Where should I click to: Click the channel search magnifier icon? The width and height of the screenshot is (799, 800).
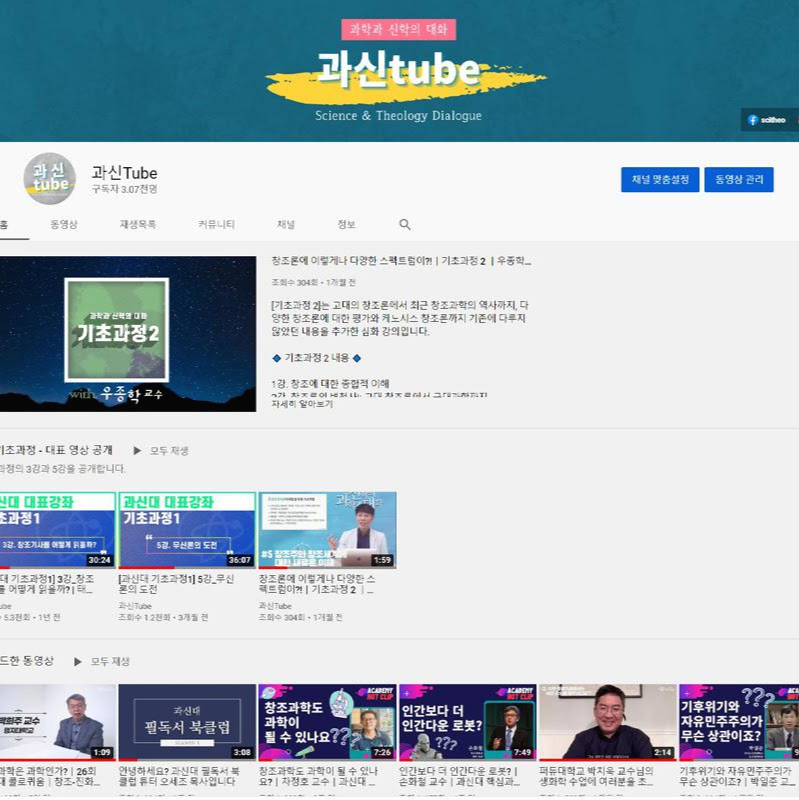click(x=405, y=224)
